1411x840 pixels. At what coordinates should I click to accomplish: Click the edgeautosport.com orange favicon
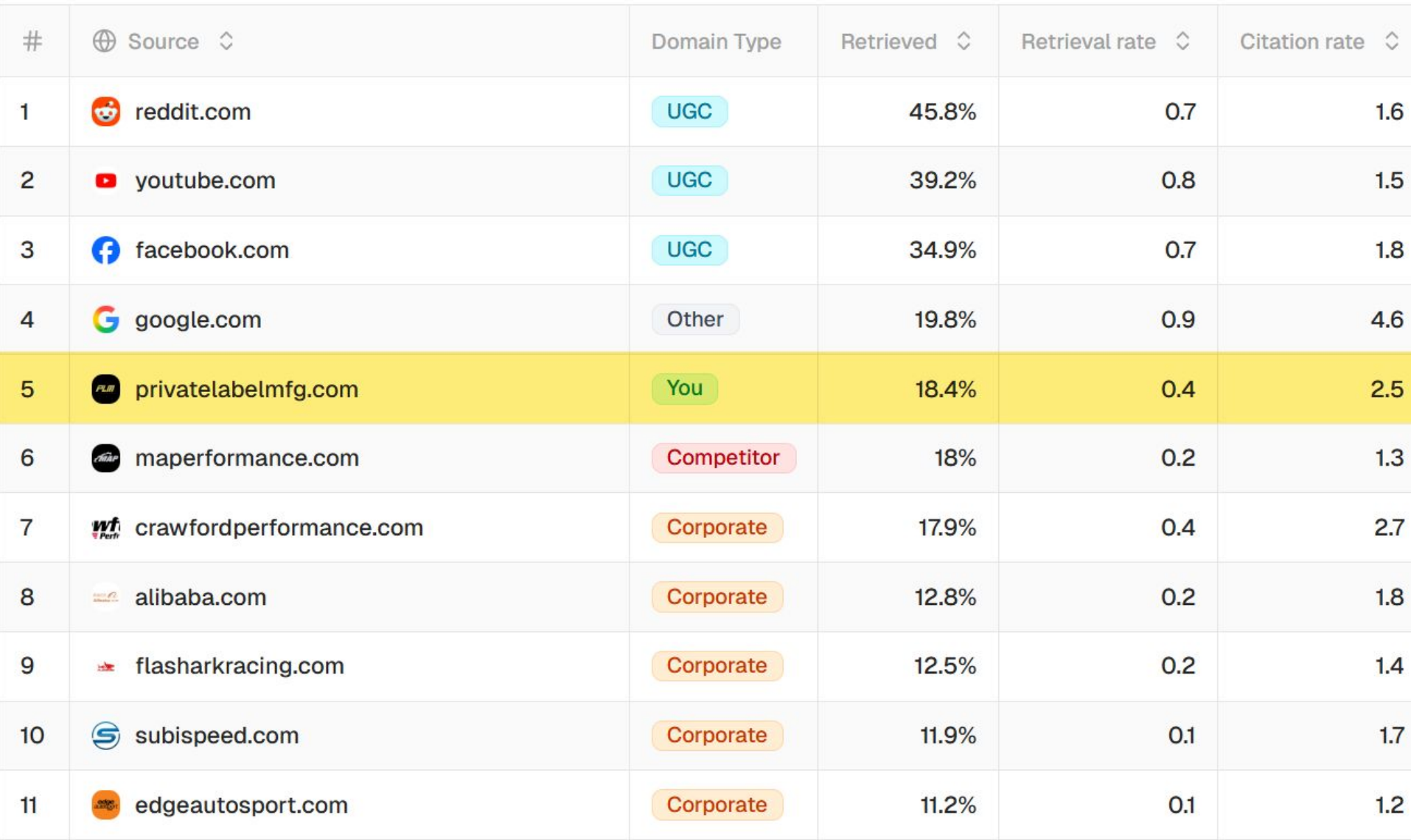tap(105, 805)
